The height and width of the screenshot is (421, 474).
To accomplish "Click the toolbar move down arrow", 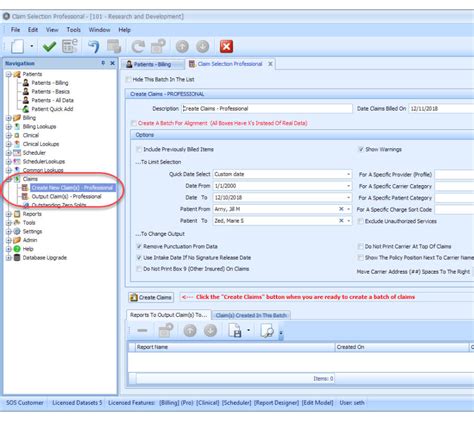I will click(x=202, y=46).
